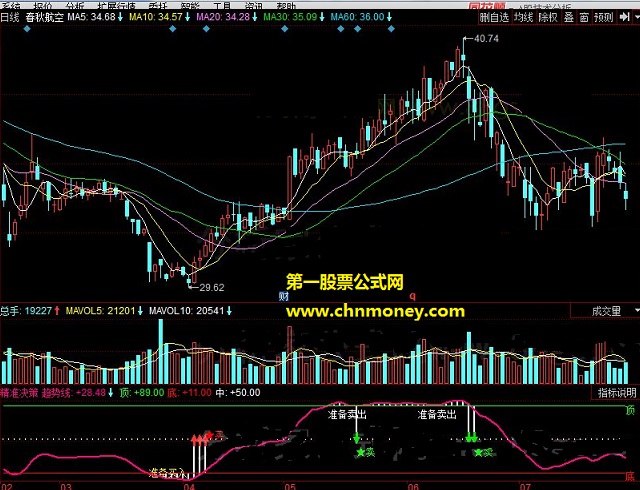Click the single green down-arrow sell marker

click(356, 439)
